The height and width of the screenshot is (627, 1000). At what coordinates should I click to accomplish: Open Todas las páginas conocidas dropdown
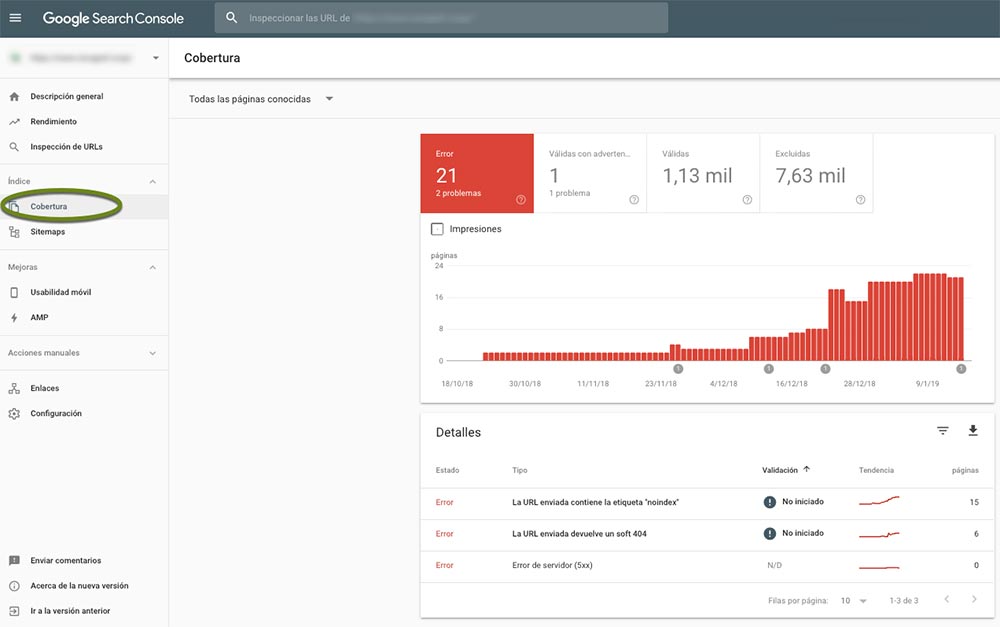(260, 99)
